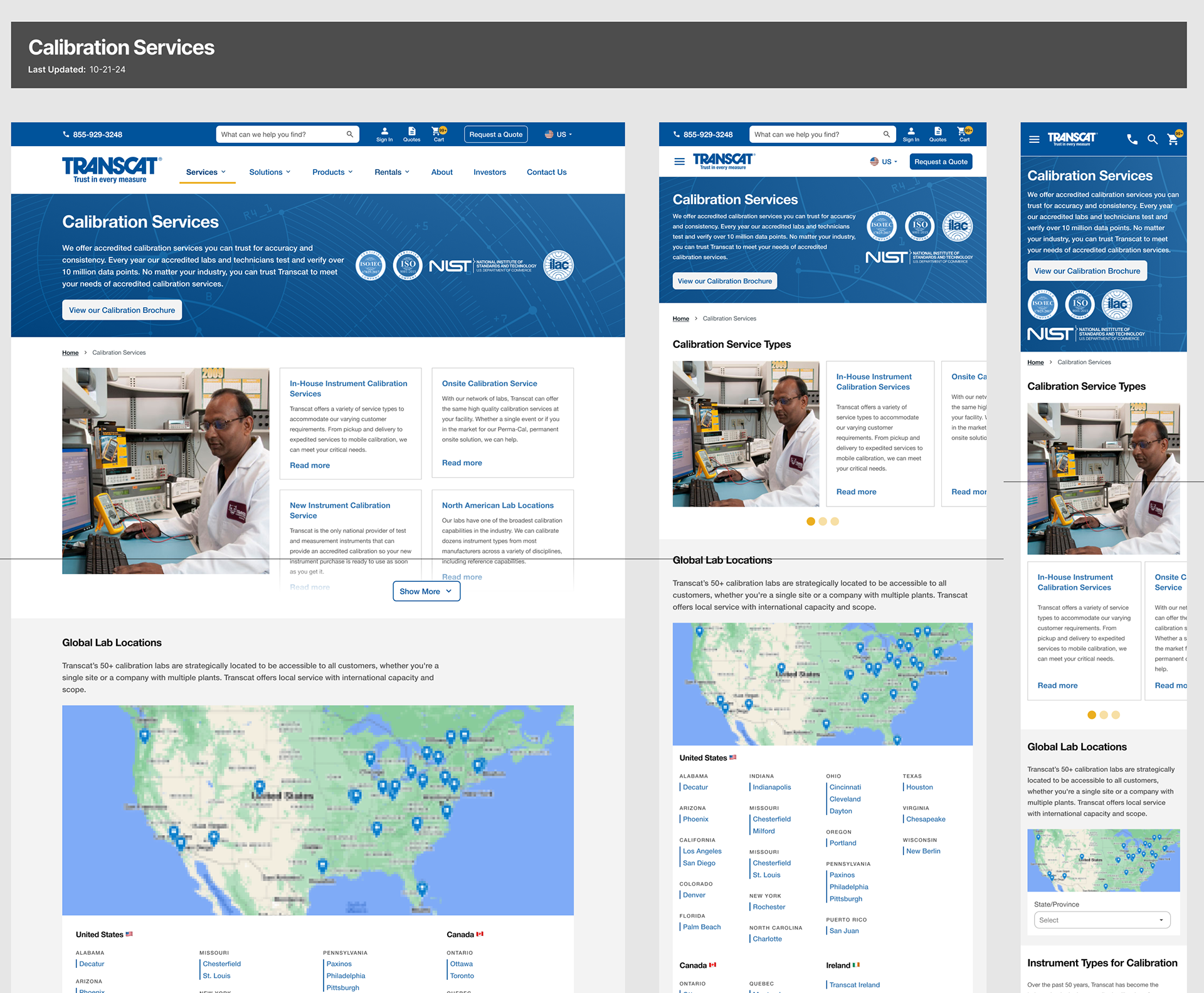Tap the phone icon in the mobile header
The width and height of the screenshot is (1204, 993).
pyautogui.click(x=1133, y=139)
